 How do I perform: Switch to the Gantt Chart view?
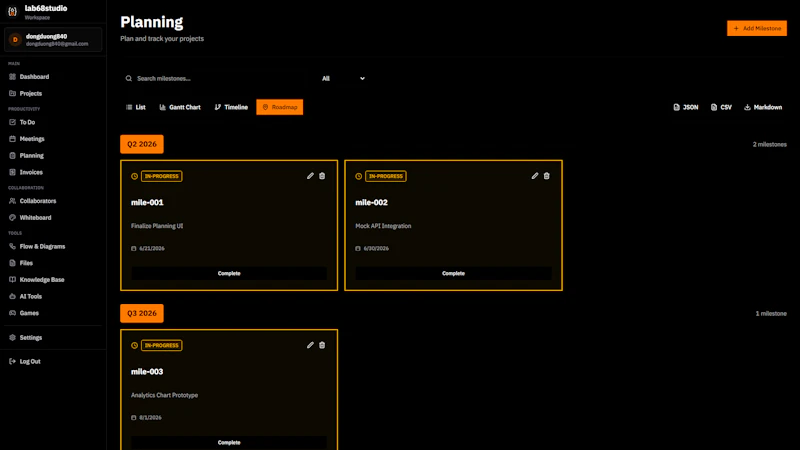(180, 107)
